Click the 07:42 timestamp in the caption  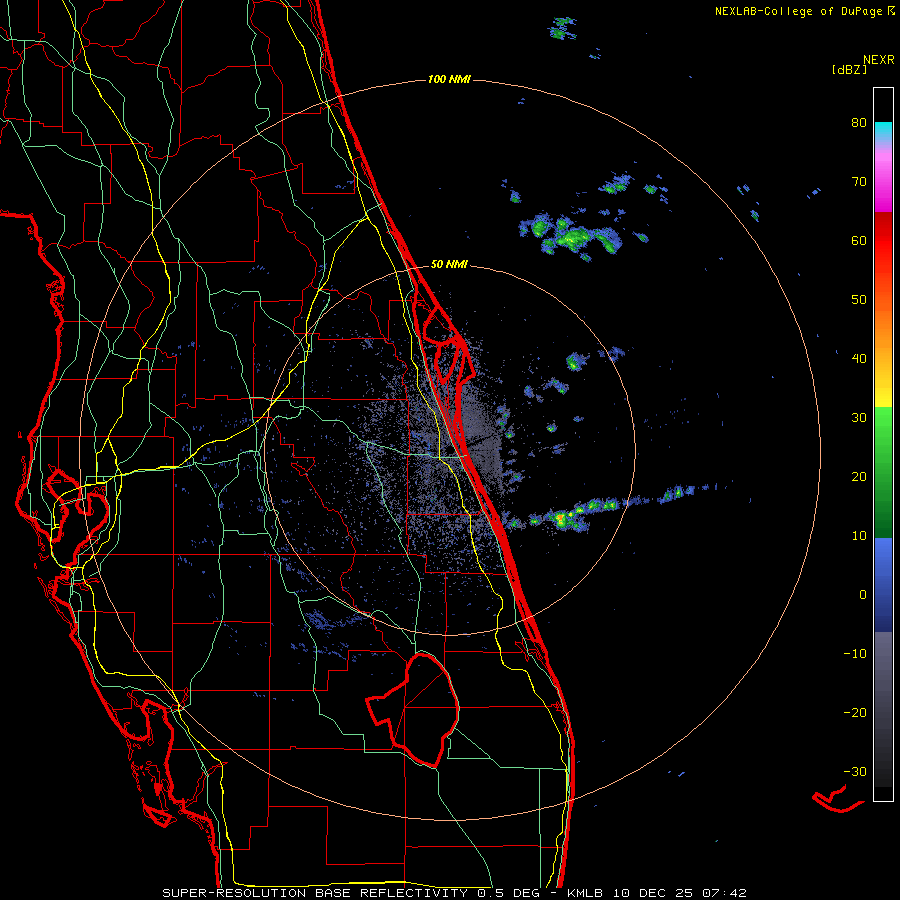pos(727,893)
